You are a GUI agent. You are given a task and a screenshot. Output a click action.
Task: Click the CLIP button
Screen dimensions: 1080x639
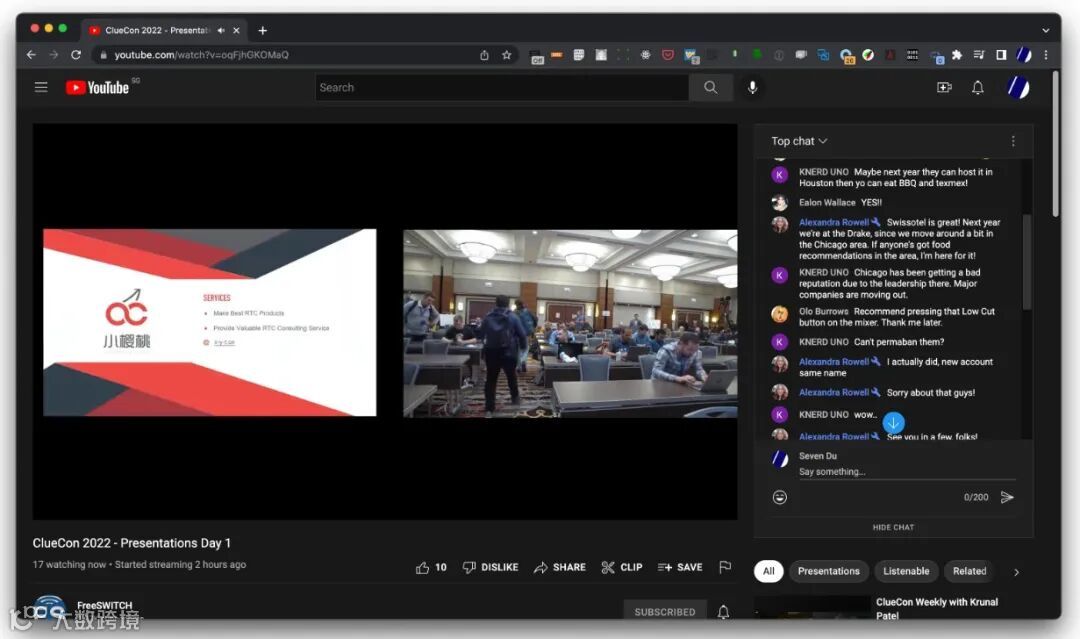[x=622, y=567]
